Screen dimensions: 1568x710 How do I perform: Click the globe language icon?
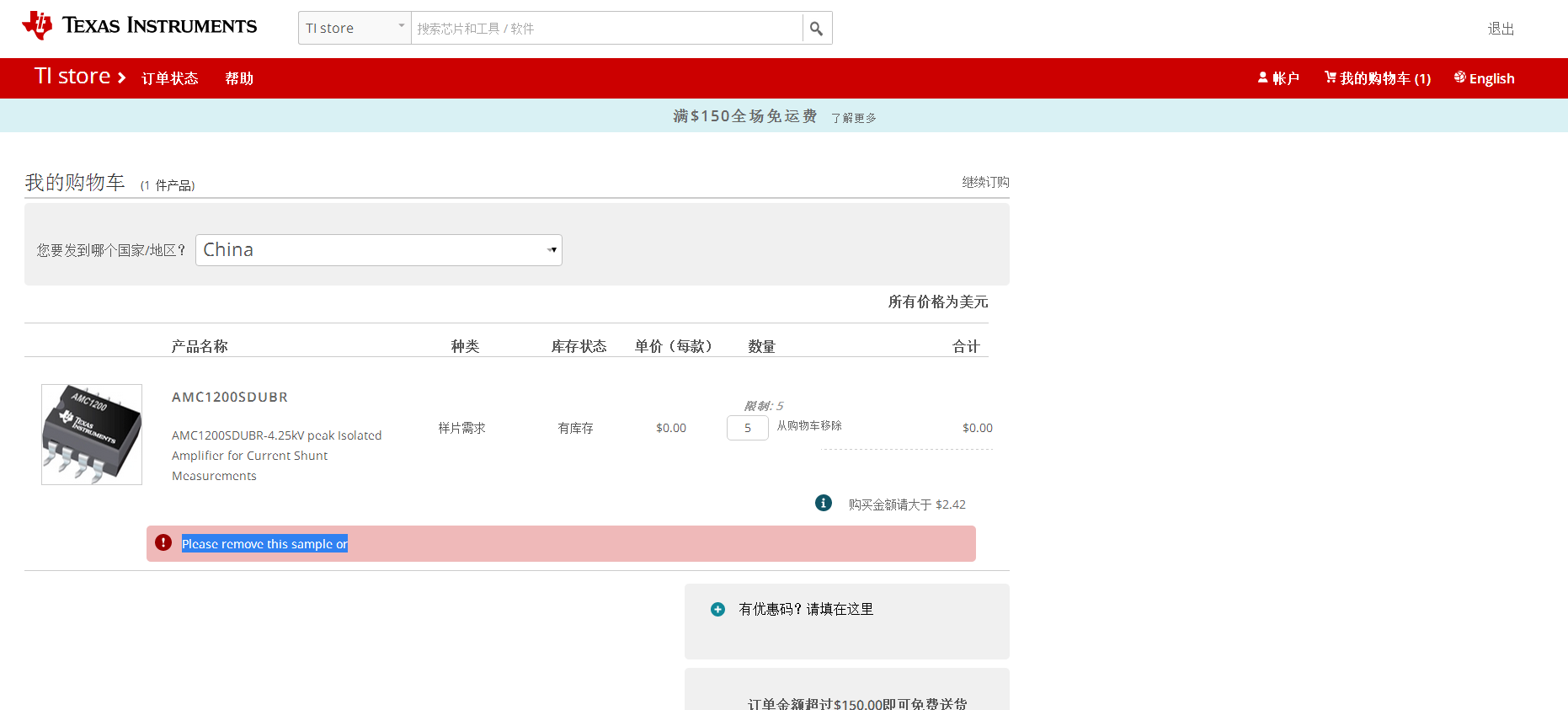1460,77
